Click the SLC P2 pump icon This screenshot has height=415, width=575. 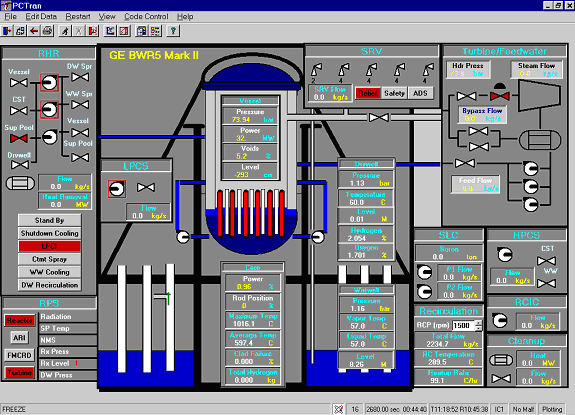425,291
